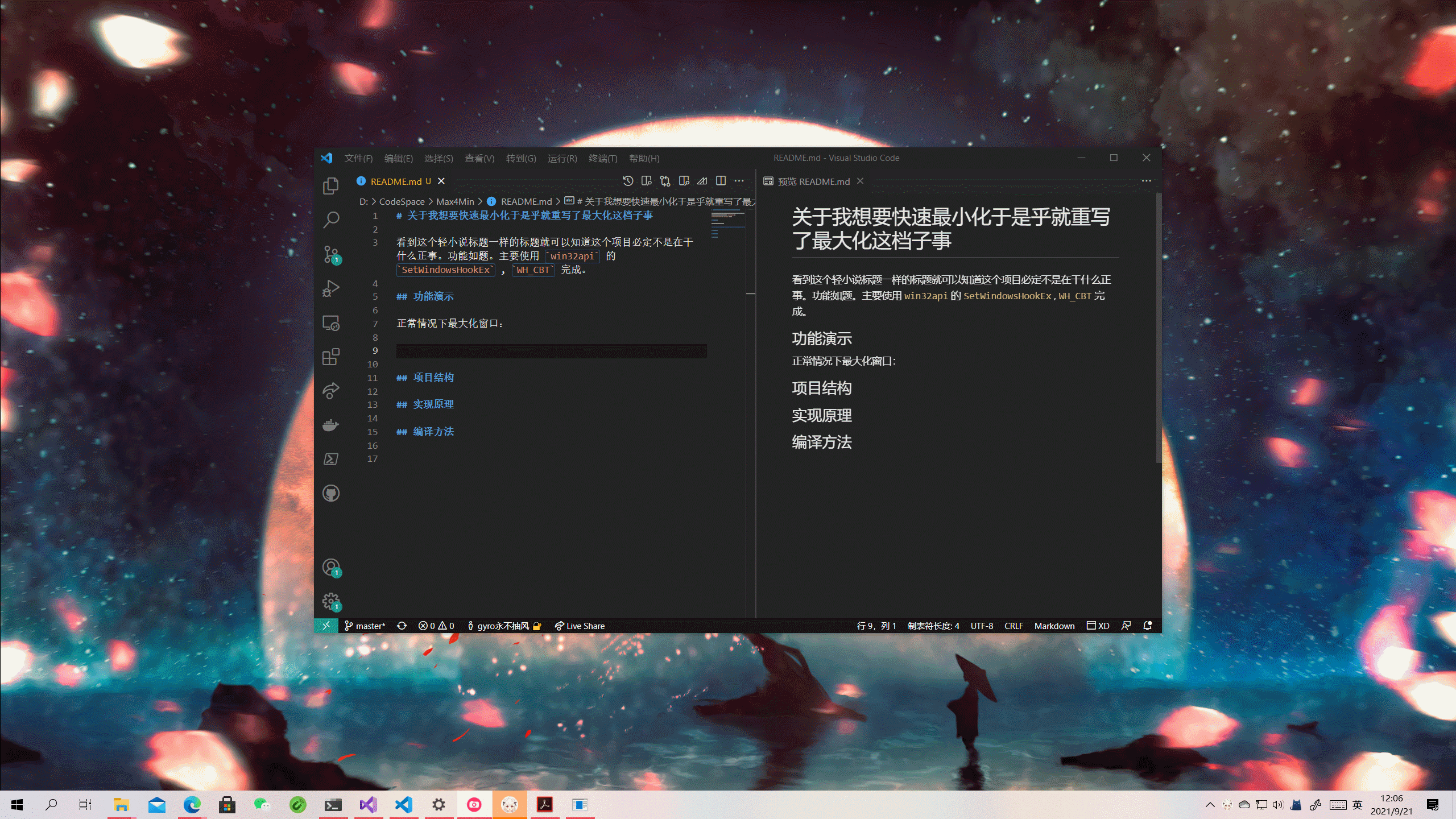Open the Docker panel in activity bar
The width and height of the screenshot is (1456, 819).
331,425
